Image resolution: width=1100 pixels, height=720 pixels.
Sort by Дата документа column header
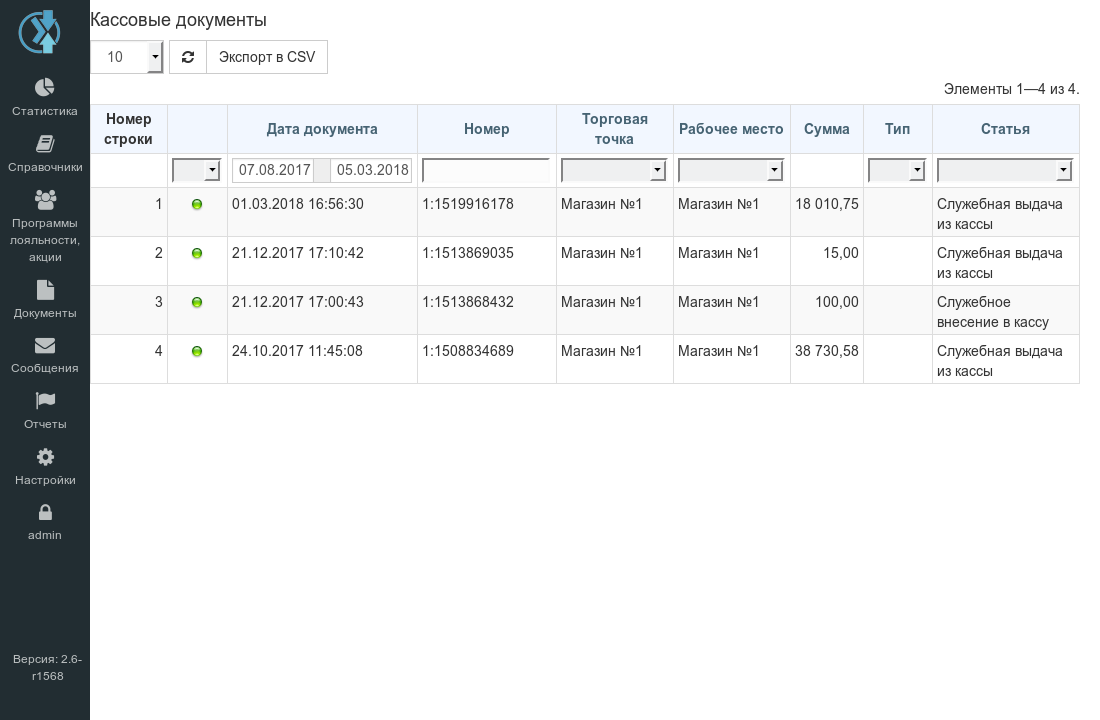click(322, 129)
